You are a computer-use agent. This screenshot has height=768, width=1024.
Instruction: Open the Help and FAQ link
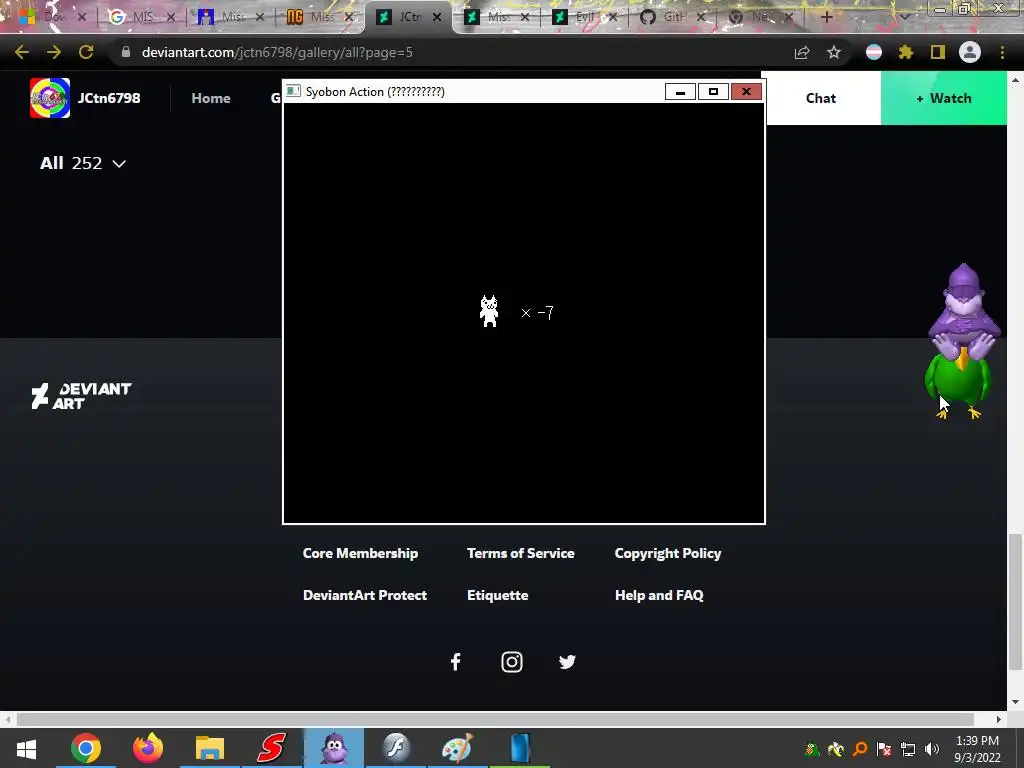pos(659,595)
